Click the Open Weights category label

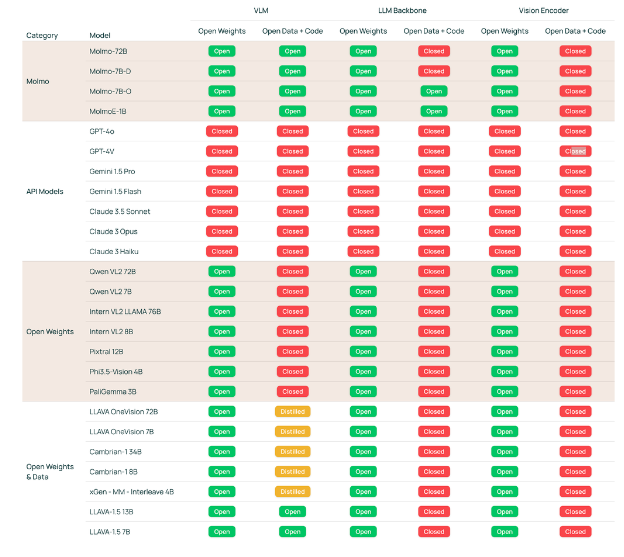pos(50,331)
